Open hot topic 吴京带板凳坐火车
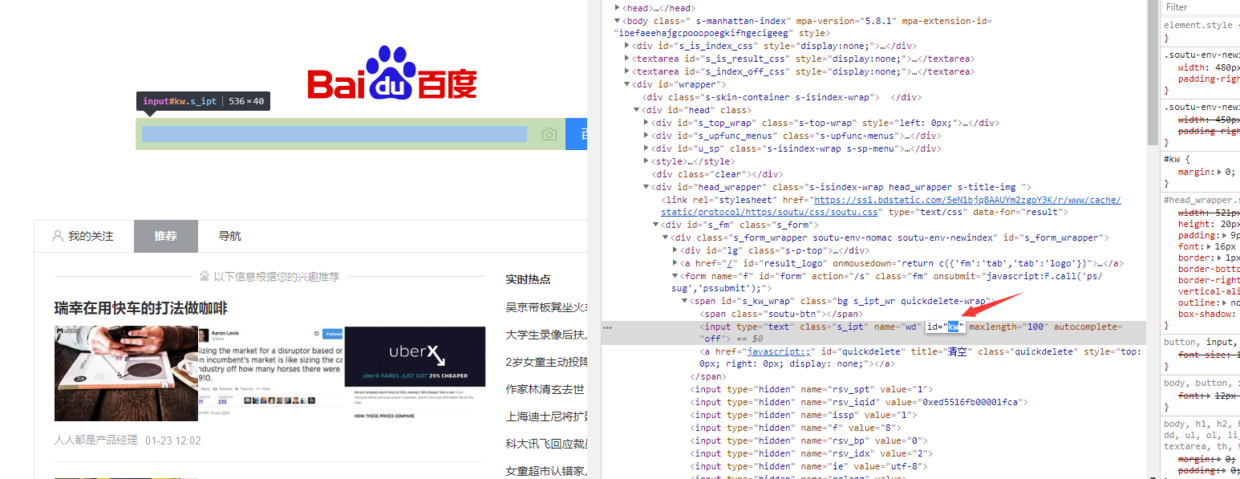 pos(546,308)
